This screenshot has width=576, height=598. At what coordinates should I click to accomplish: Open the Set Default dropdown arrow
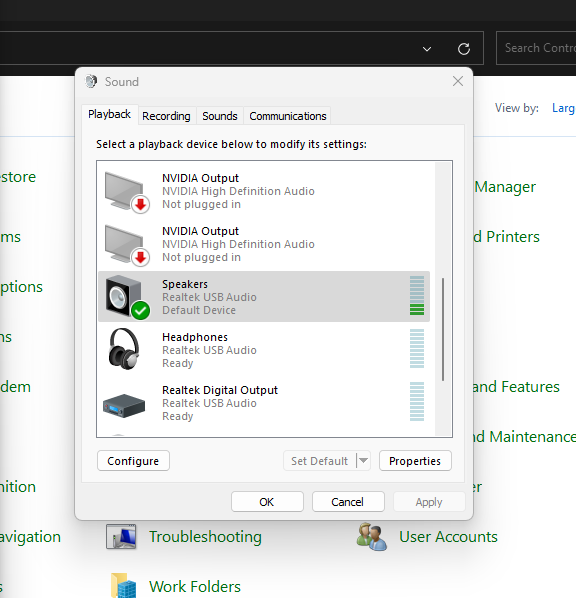[364, 461]
